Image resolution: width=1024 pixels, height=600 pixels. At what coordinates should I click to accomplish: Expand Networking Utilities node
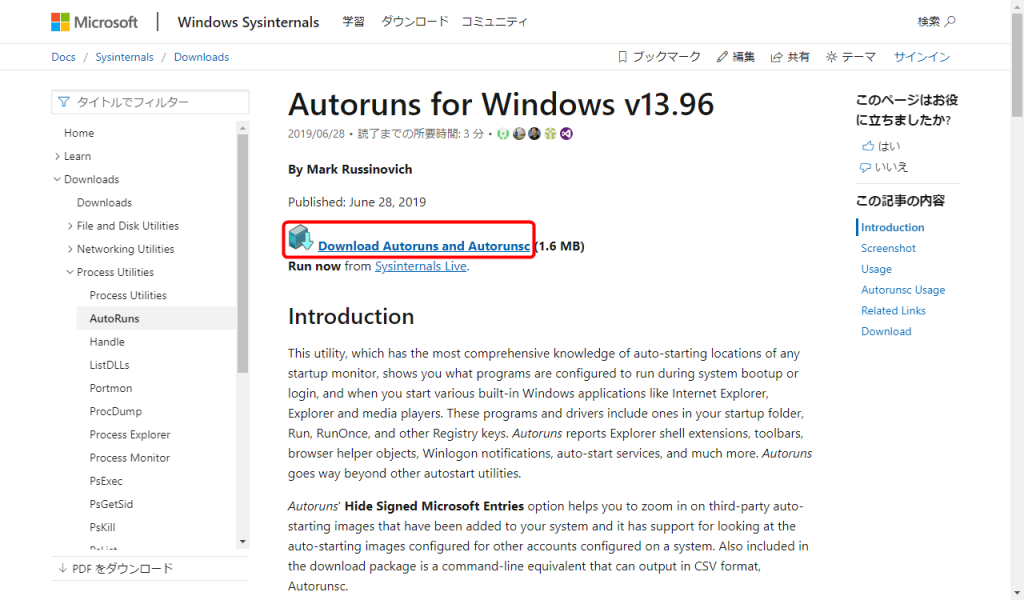pyautogui.click(x=70, y=249)
